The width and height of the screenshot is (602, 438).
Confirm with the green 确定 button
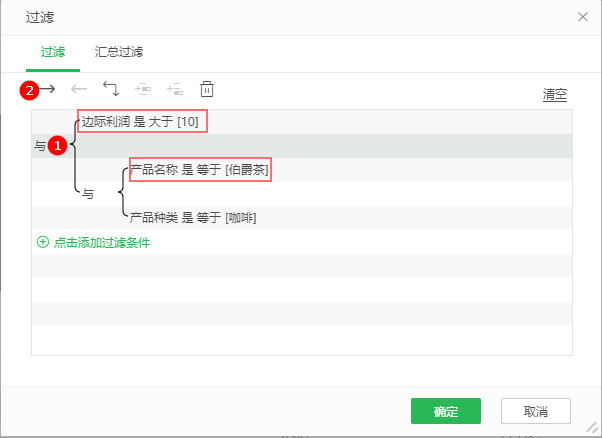[x=446, y=411]
